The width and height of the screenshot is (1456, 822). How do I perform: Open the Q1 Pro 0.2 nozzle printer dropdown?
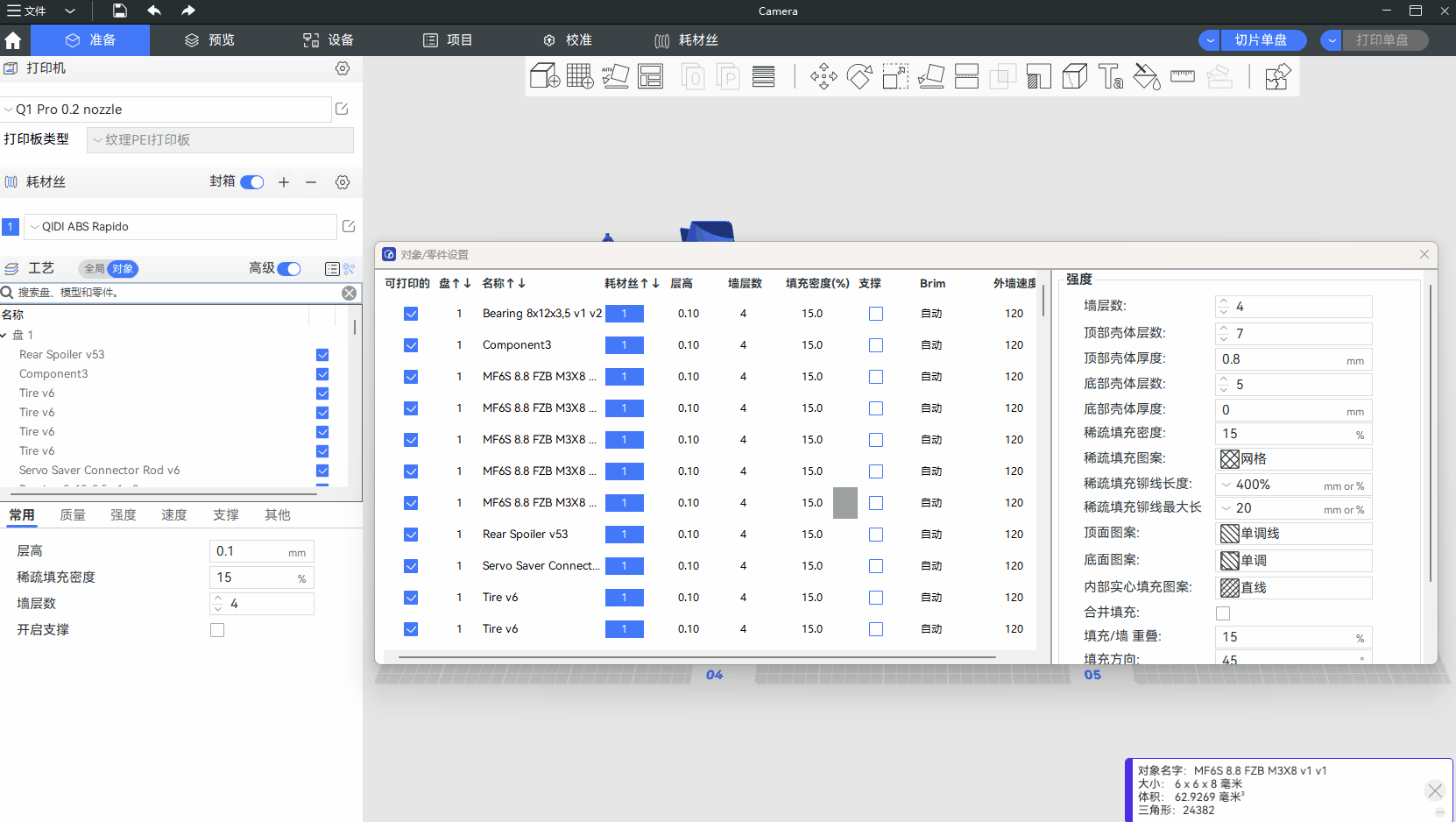point(166,110)
